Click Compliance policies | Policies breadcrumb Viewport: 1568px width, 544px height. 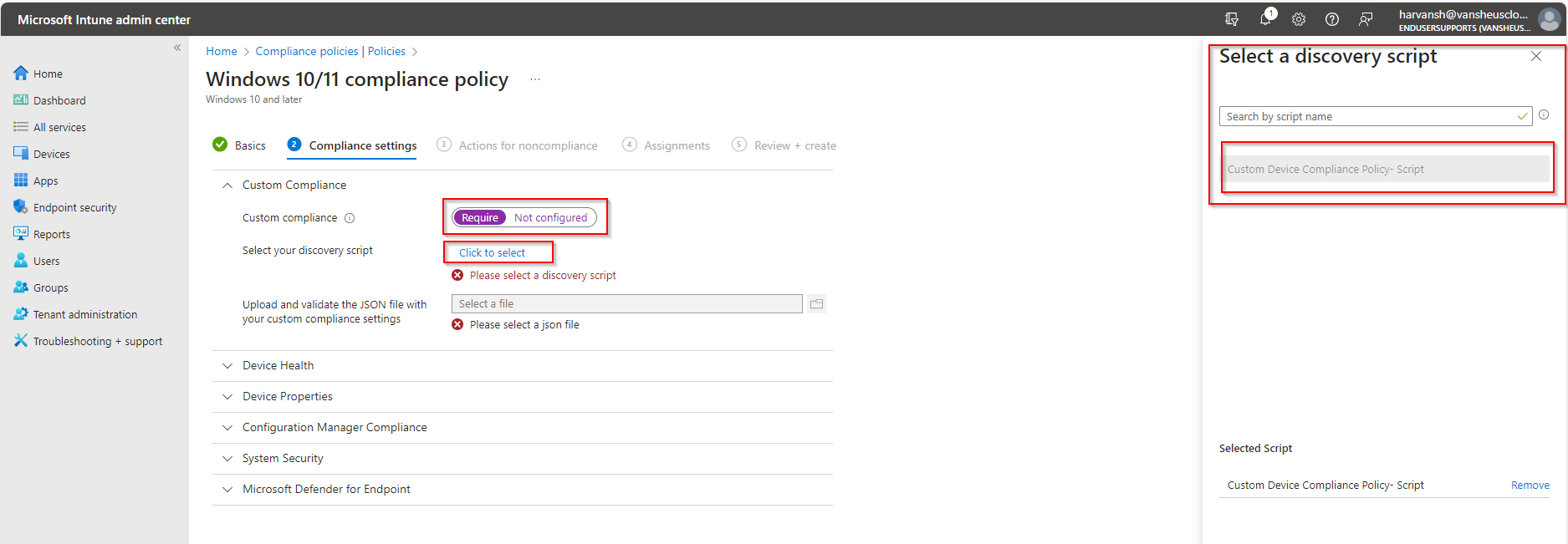[x=330, y=51]
